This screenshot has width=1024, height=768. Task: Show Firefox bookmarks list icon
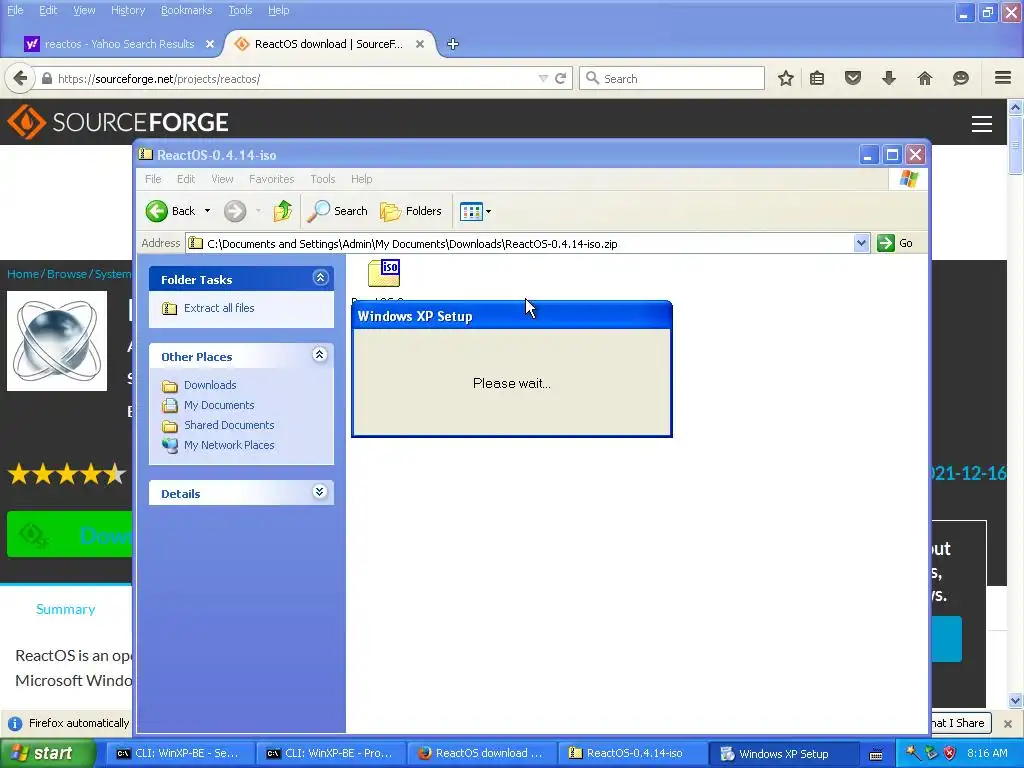tap(817, 78)
